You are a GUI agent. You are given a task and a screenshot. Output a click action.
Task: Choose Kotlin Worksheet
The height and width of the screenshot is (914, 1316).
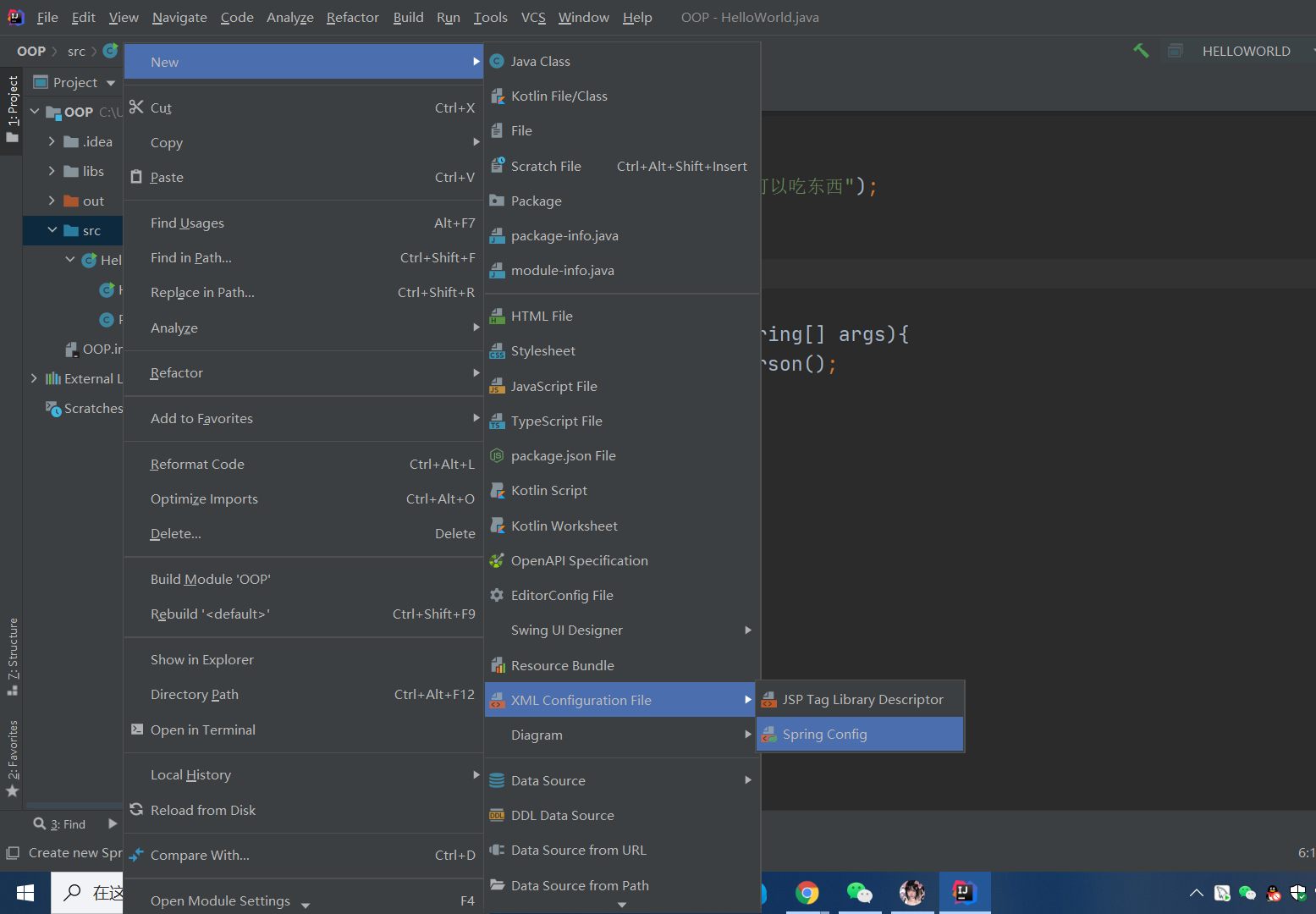(x=622, y=526)
